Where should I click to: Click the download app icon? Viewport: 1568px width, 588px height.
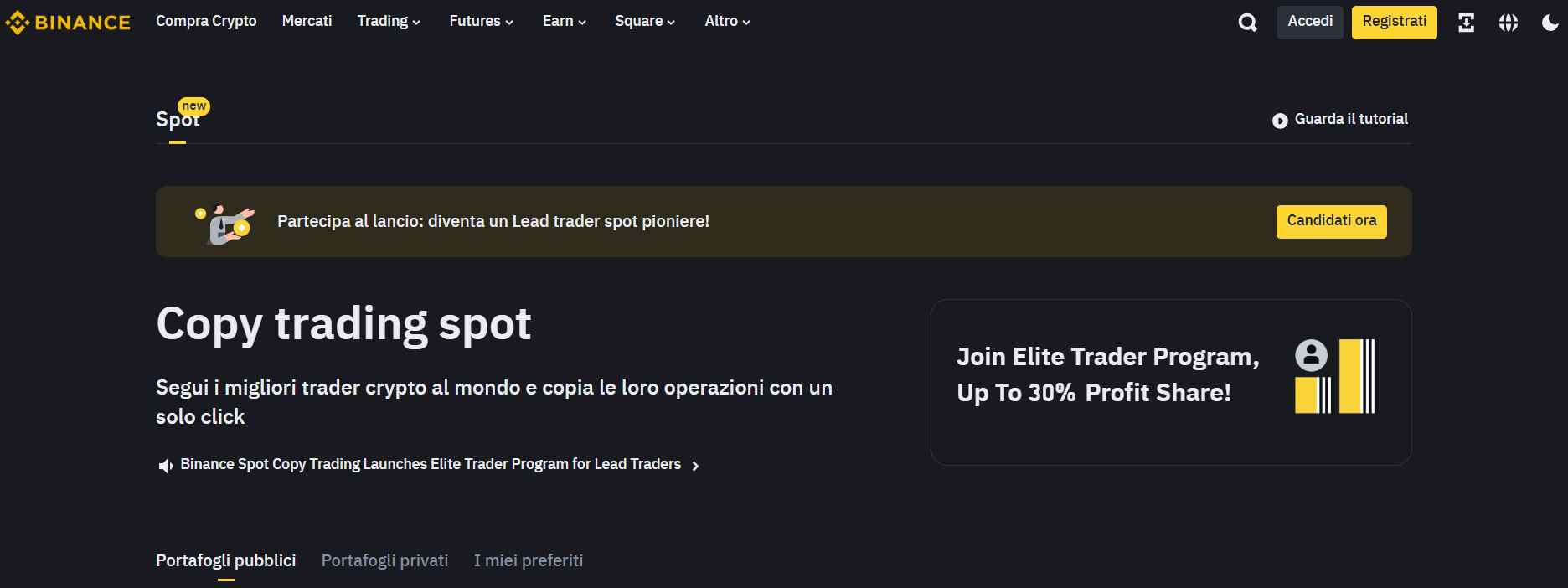1466,23
